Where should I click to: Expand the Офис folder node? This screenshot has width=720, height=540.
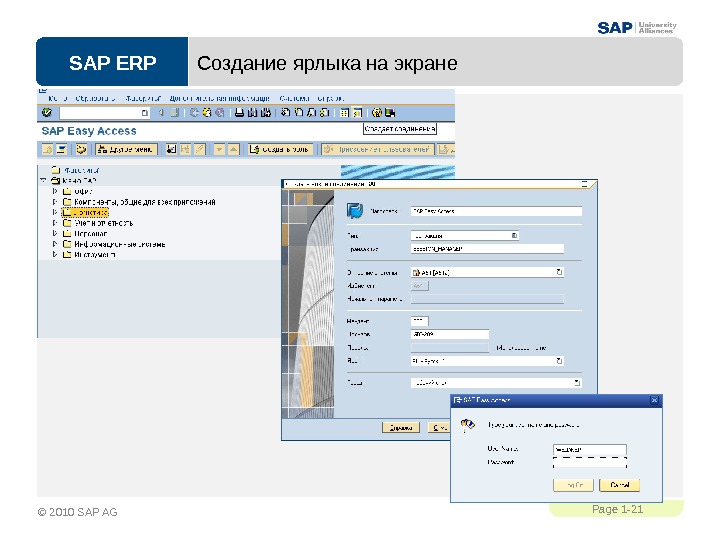pyautogui.click(x=55, y=191)
